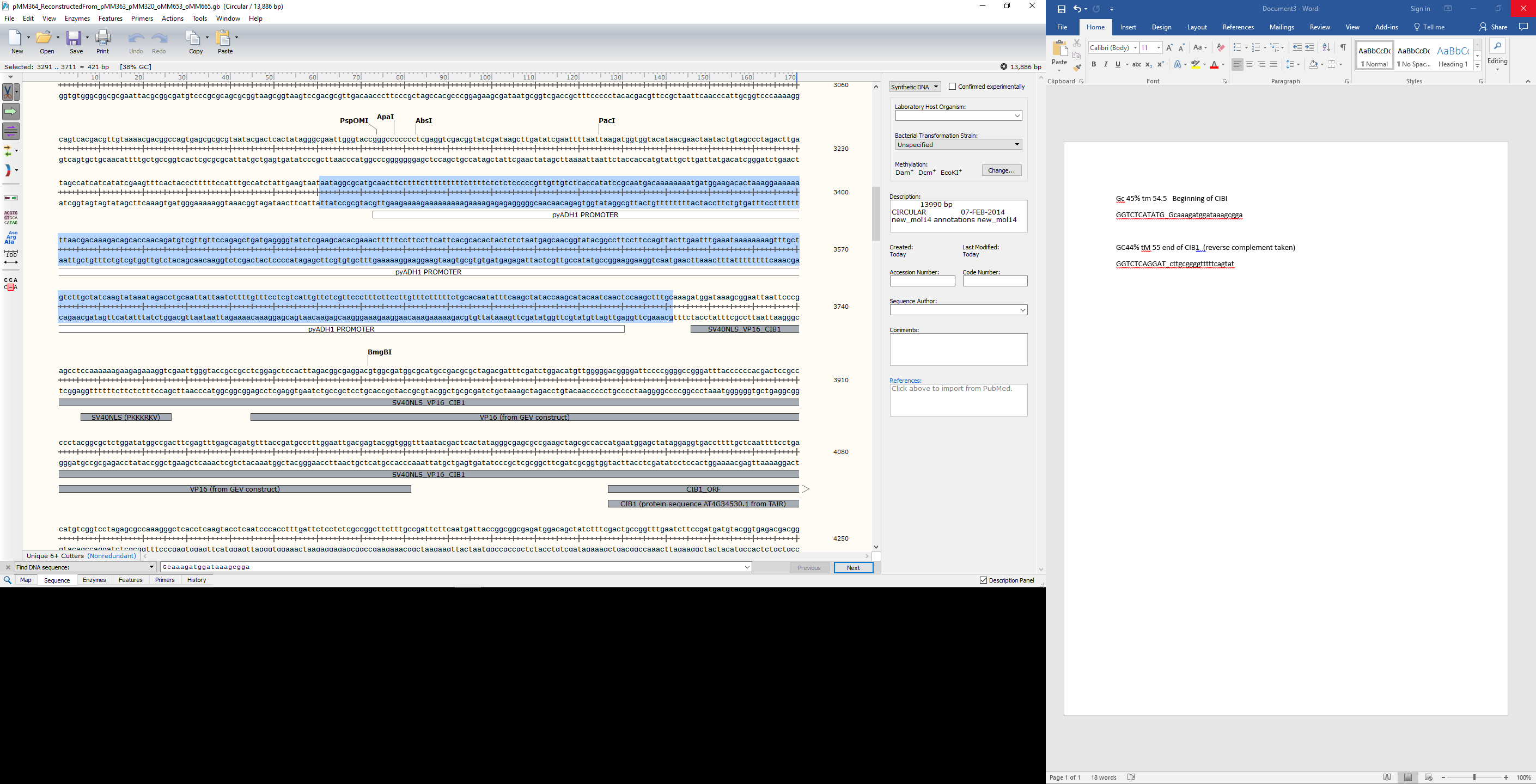The width and height of the screenshot is (1536, 784).
Task: Click the DNA colors ACGTG side icon
Action: point(11,217)
